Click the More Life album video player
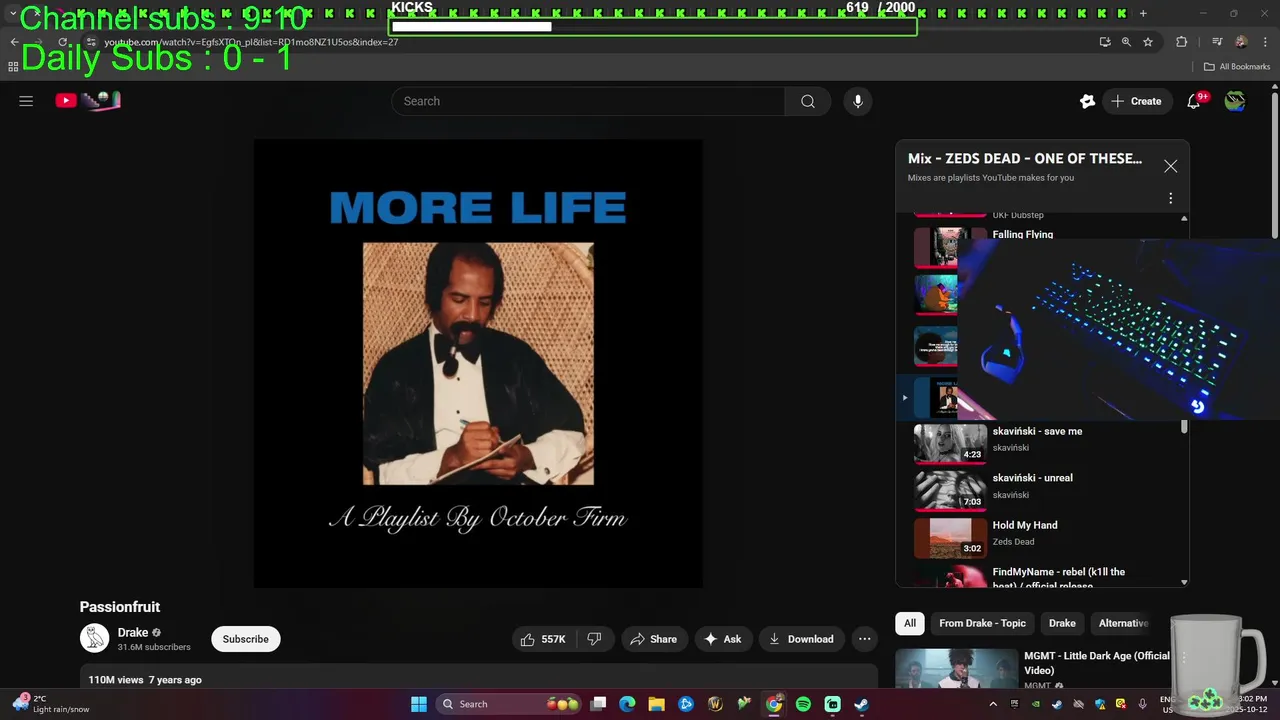Screen dimensions: 1280x720 (x=478, y=363)
